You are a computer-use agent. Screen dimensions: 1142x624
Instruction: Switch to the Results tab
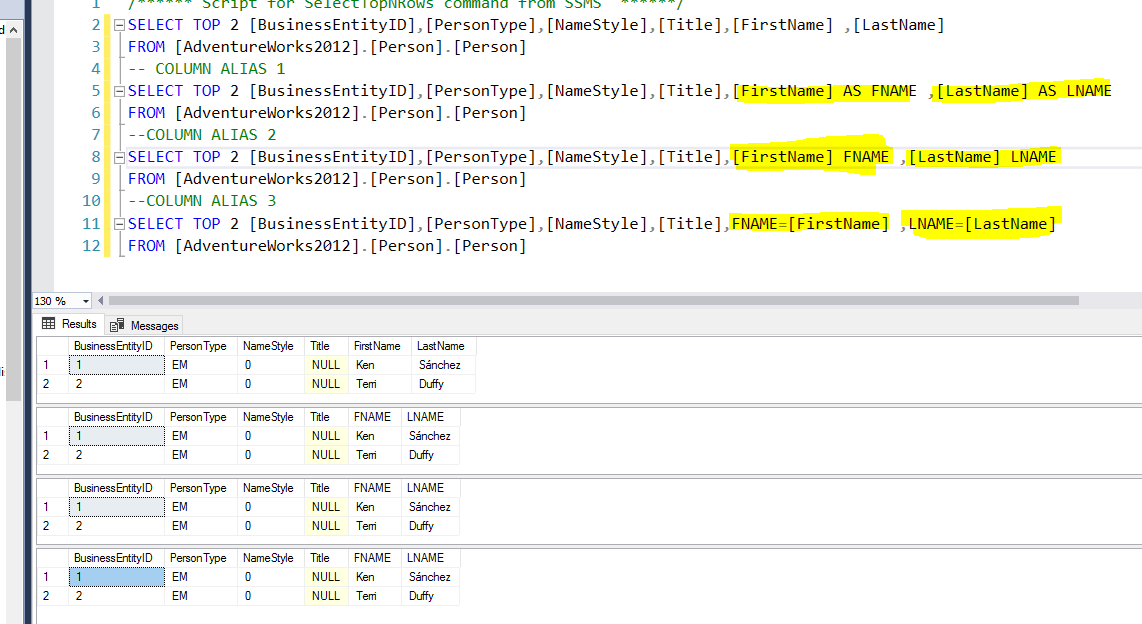click(69, 324)
